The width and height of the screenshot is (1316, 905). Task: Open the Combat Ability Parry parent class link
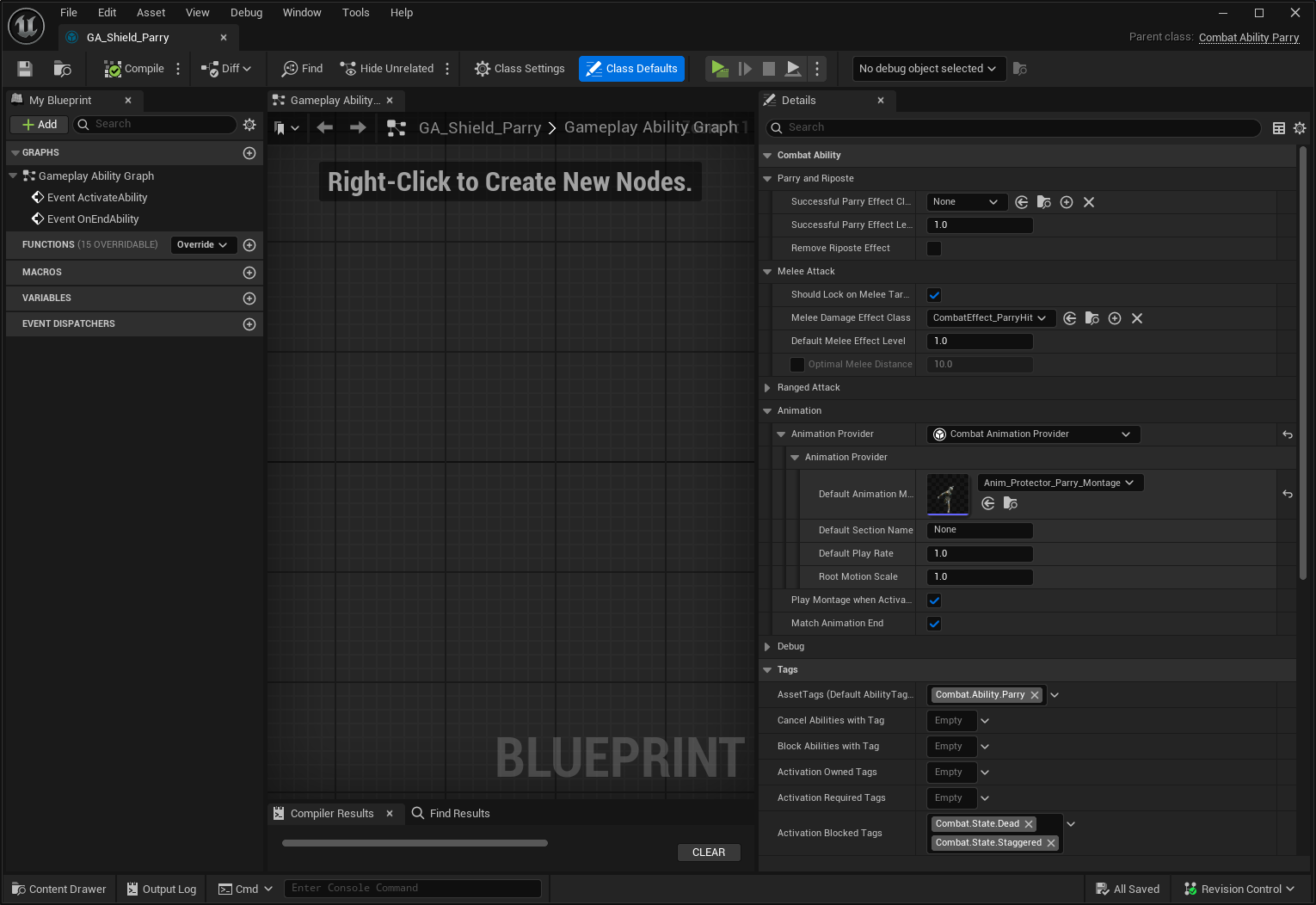click(1248, 38)
